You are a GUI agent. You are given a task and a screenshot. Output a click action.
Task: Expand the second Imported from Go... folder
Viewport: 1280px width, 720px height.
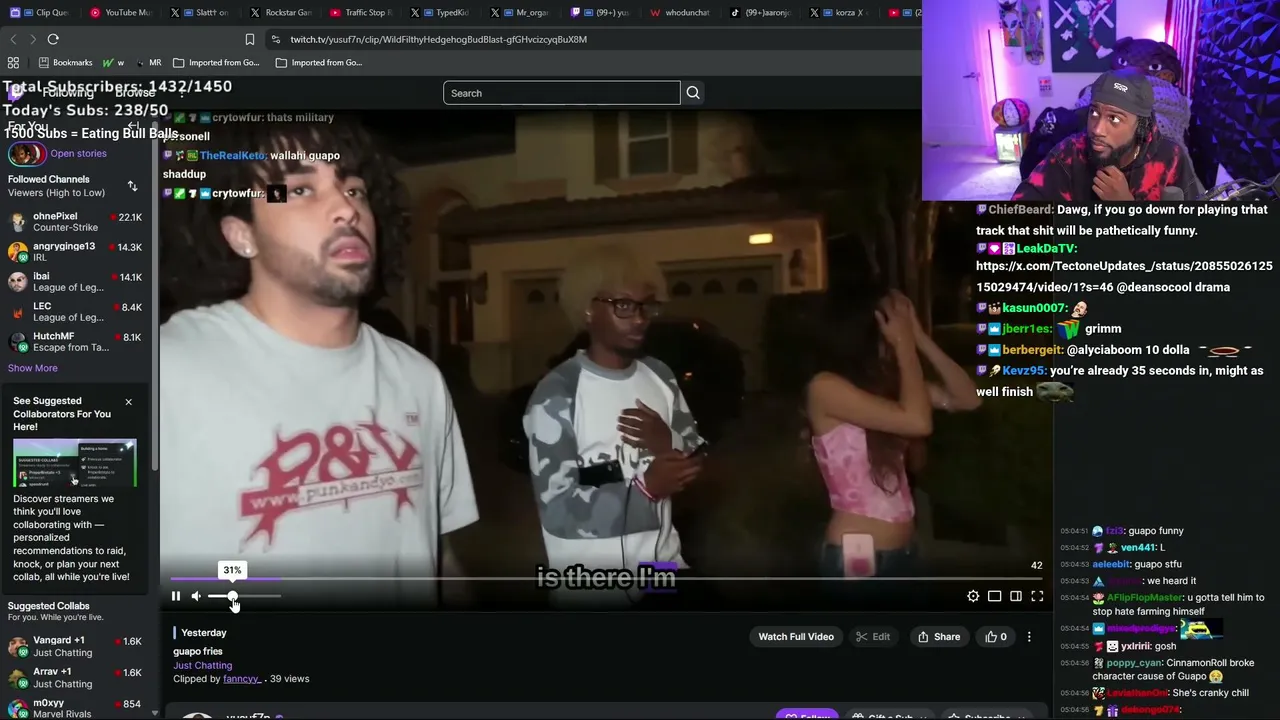tap(319, 62)
